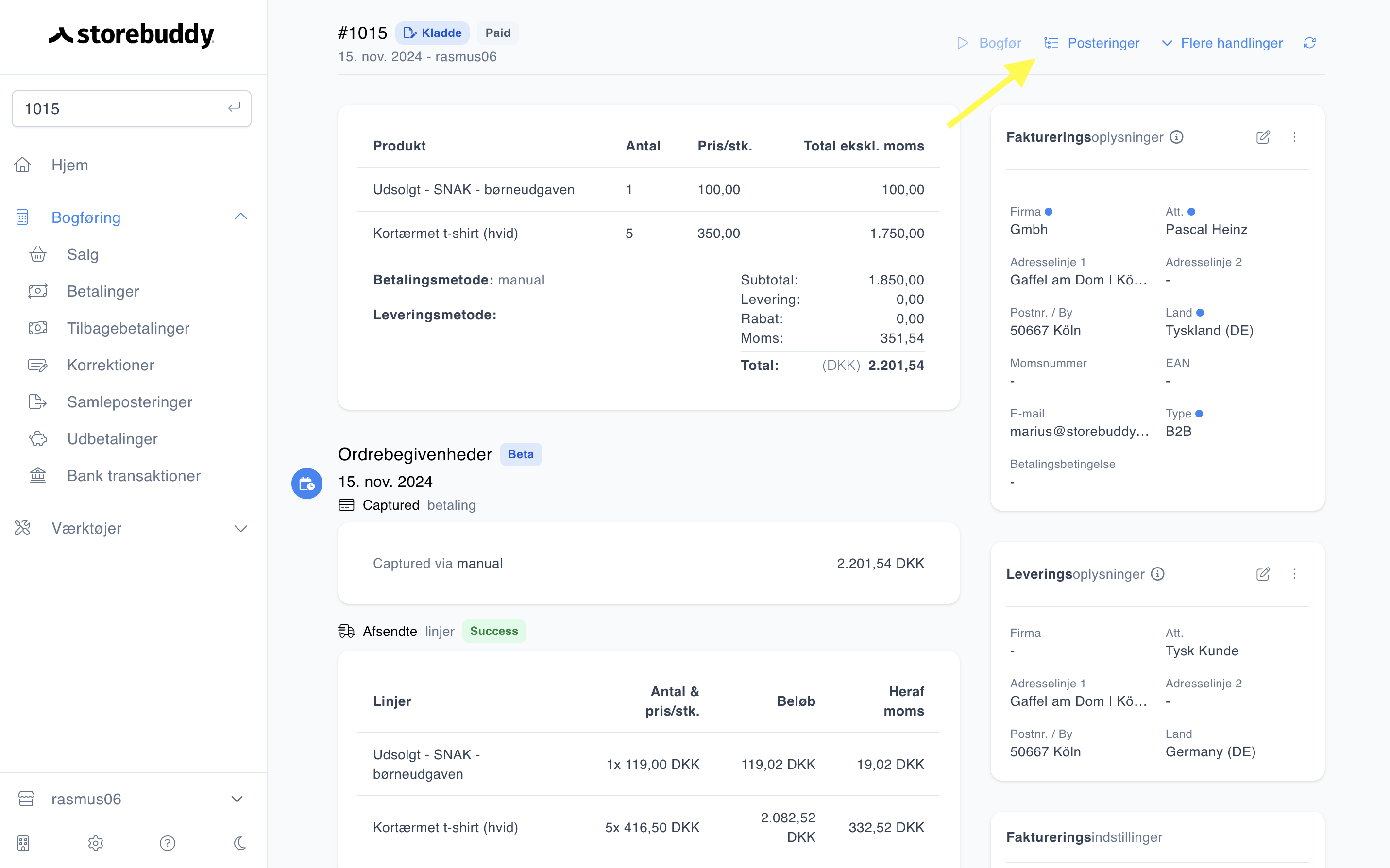Click the Betalinger banknote icon
The height and width of the screenshot is (868, 1390).
38,291
